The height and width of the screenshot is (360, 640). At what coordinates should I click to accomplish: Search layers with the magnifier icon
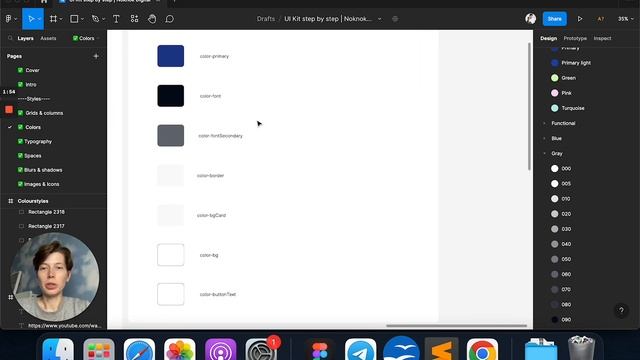(x=10, y=38)
